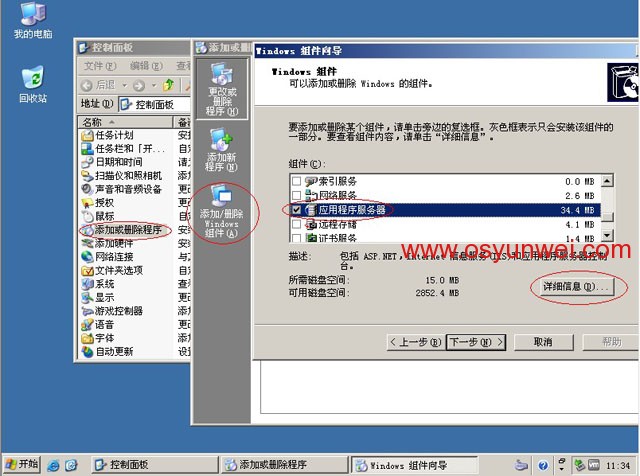Open 文件(F) menu in Control Panel

(x=100, y=66)
